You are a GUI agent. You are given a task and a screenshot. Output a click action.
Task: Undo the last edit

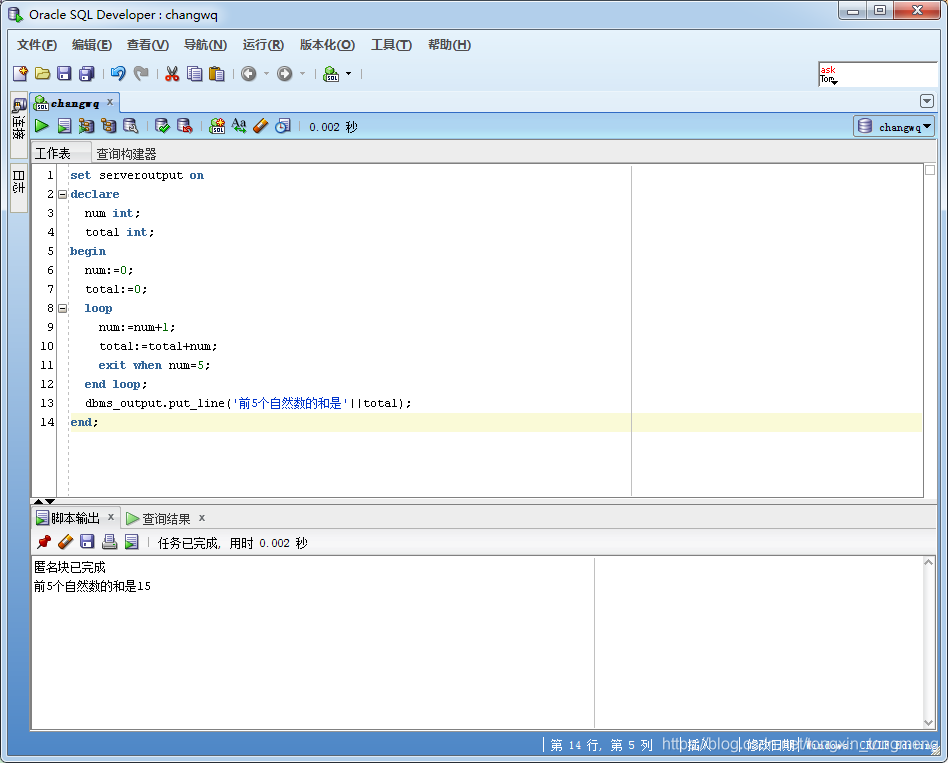(x=118, y=74)
